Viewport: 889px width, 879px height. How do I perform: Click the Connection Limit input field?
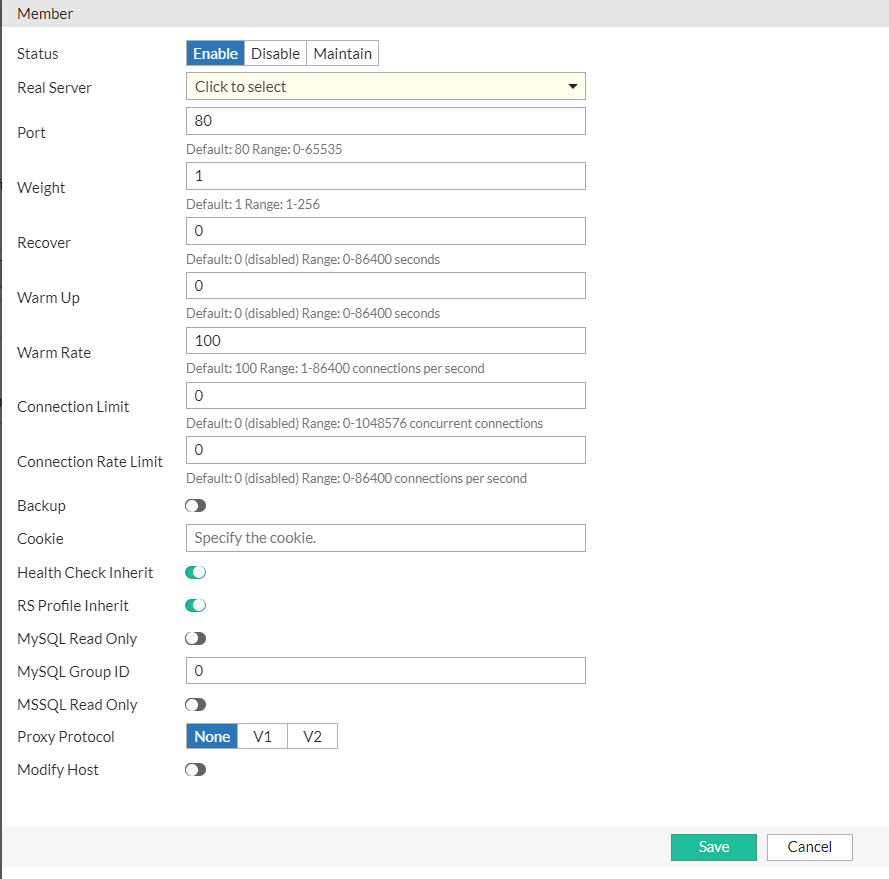[386, 395]
